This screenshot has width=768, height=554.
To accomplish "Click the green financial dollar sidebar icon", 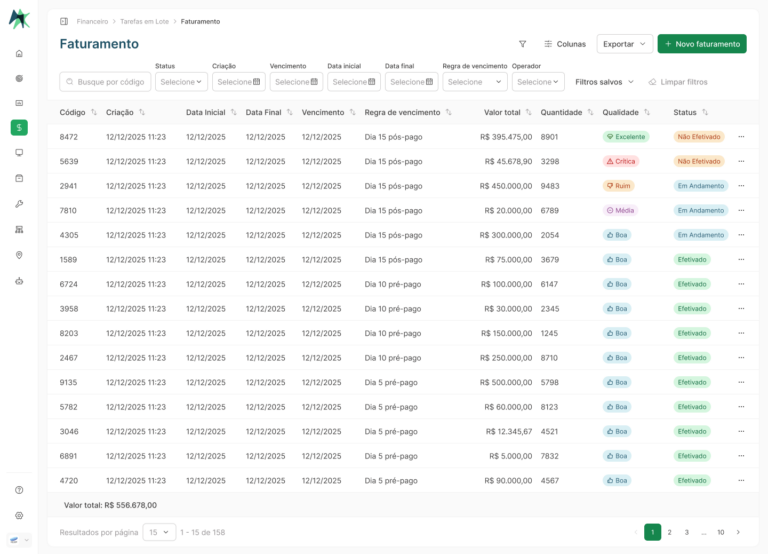I will (19, 127).
